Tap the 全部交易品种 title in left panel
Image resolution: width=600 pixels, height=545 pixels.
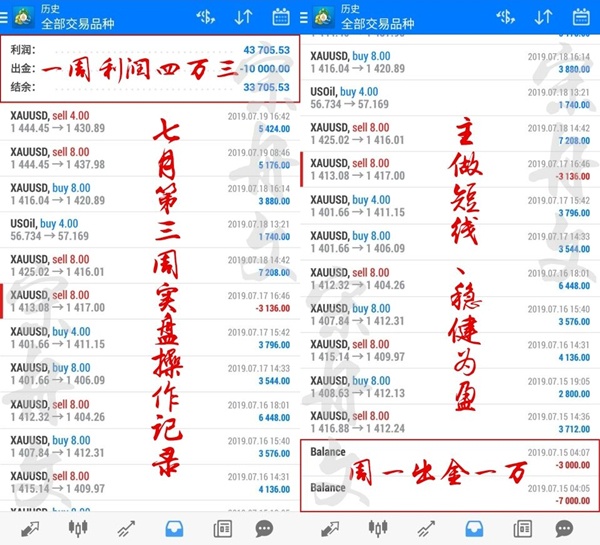click(x=78, y=24)
